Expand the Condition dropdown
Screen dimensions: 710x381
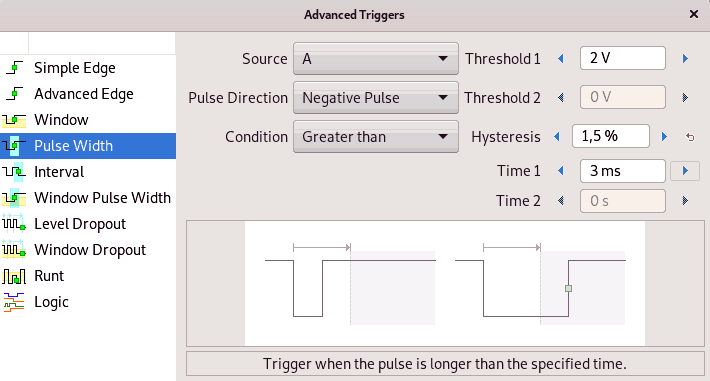376,137
